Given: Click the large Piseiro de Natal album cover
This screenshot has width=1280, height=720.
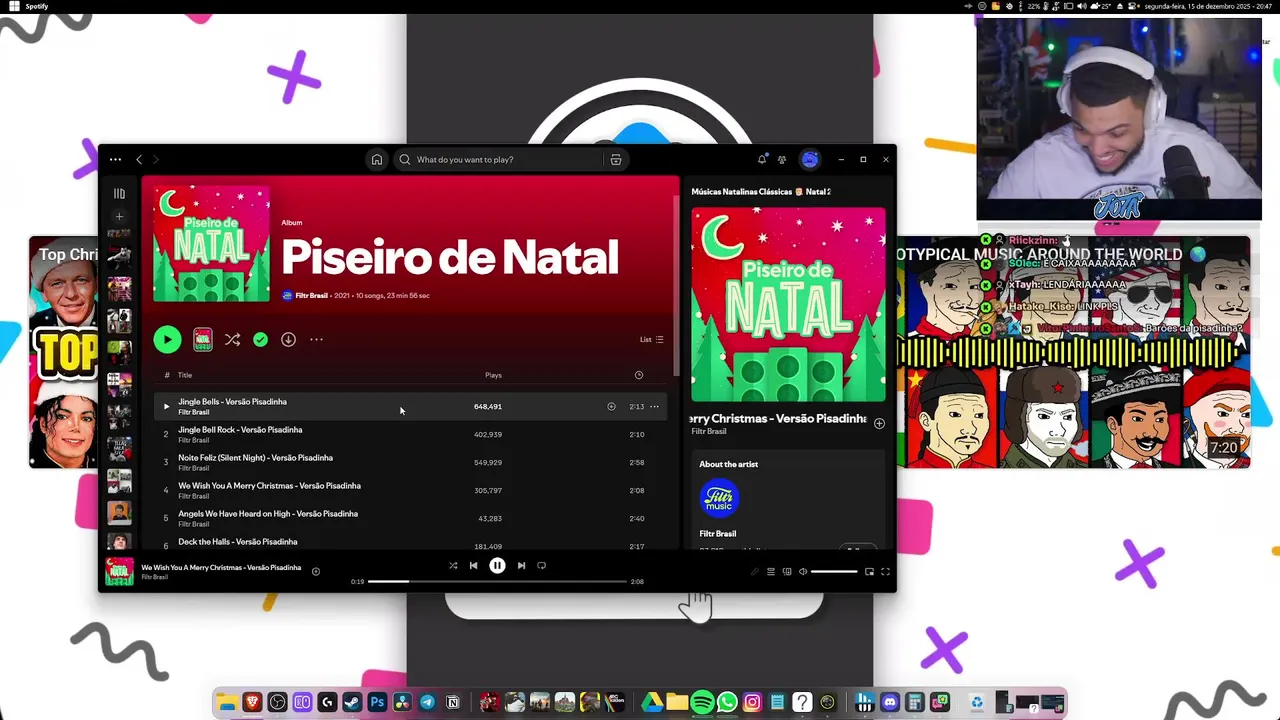Looking at the screenshot, I should click(211, 244).
